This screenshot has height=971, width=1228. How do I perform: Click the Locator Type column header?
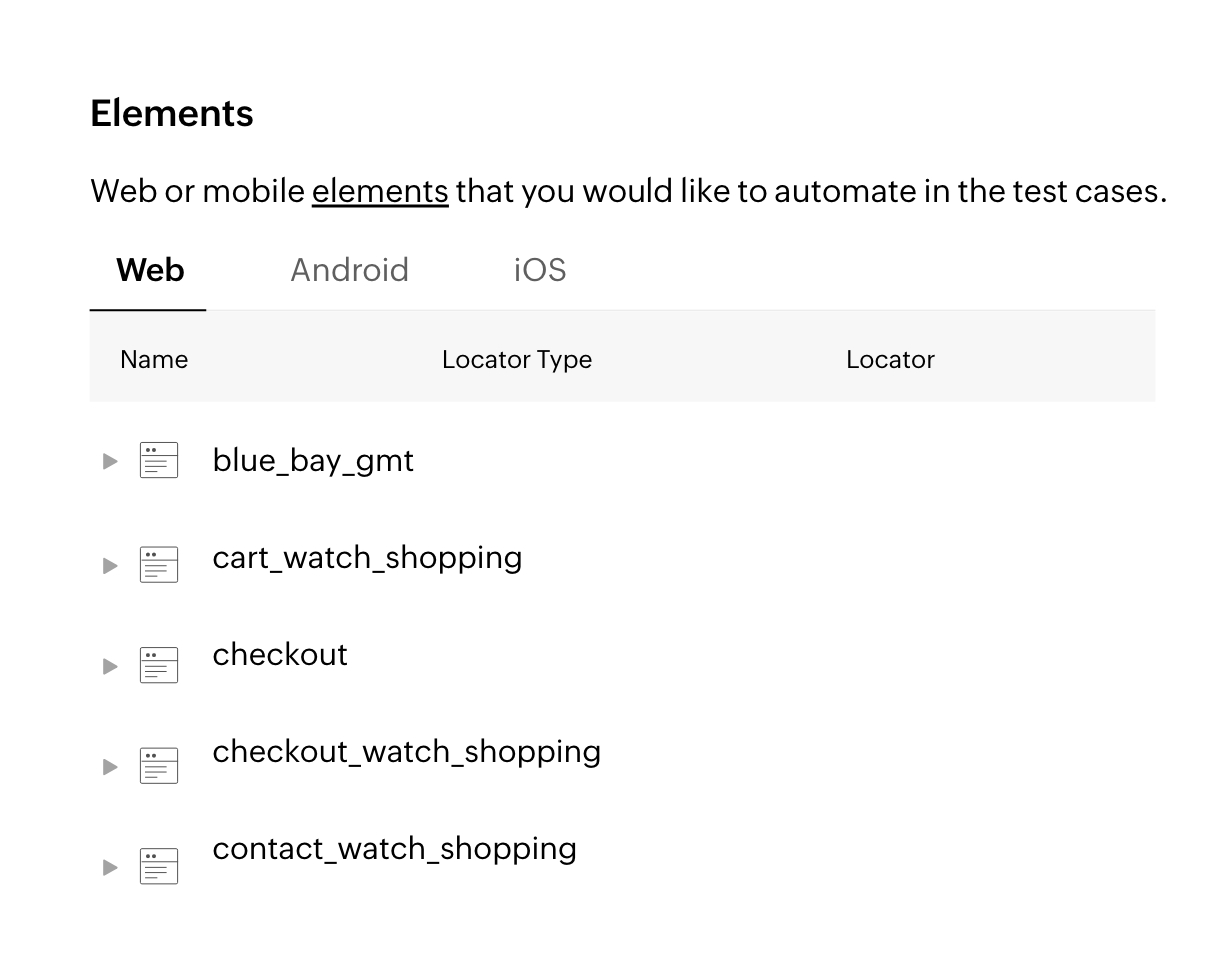(517, 359)
